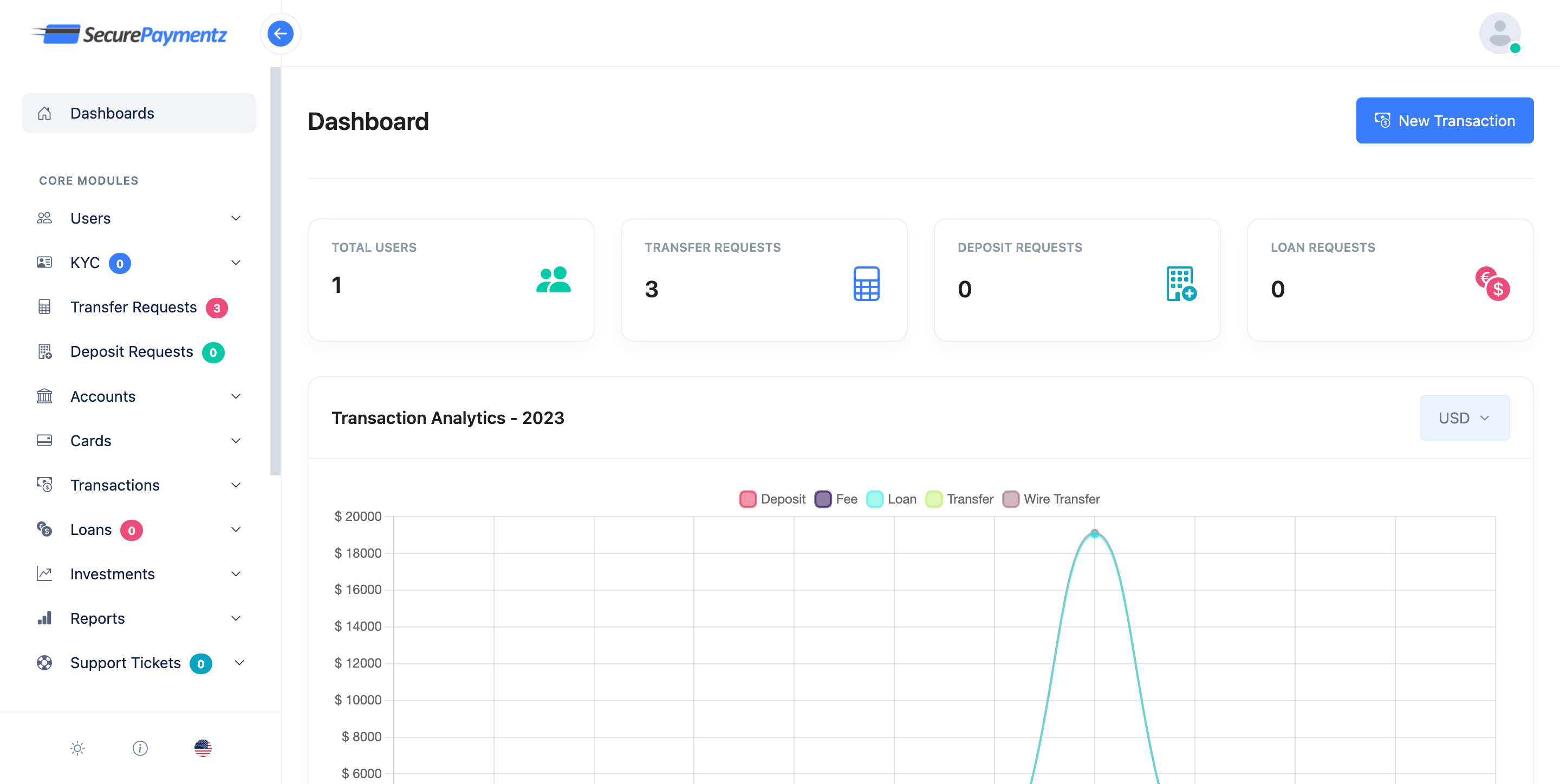
Task: Open Transfer Requests in sidebar
Action: pos(139,307)
